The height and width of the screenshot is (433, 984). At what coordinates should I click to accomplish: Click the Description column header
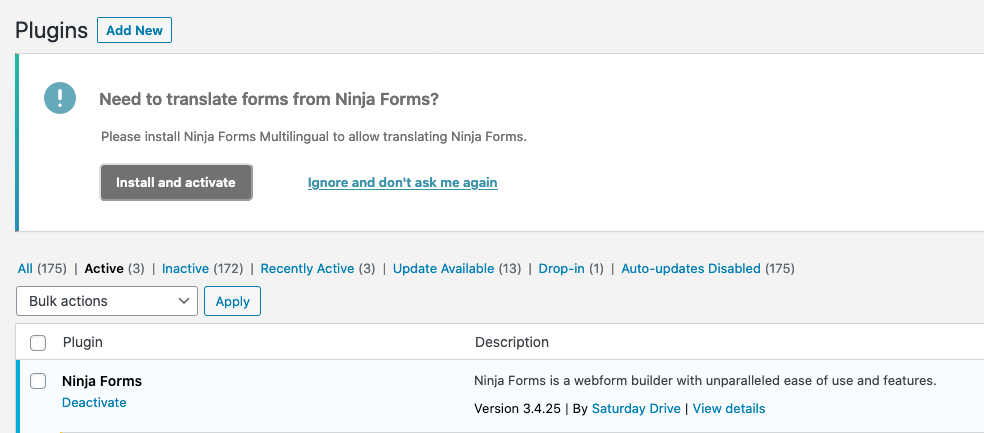click(512, 342)
